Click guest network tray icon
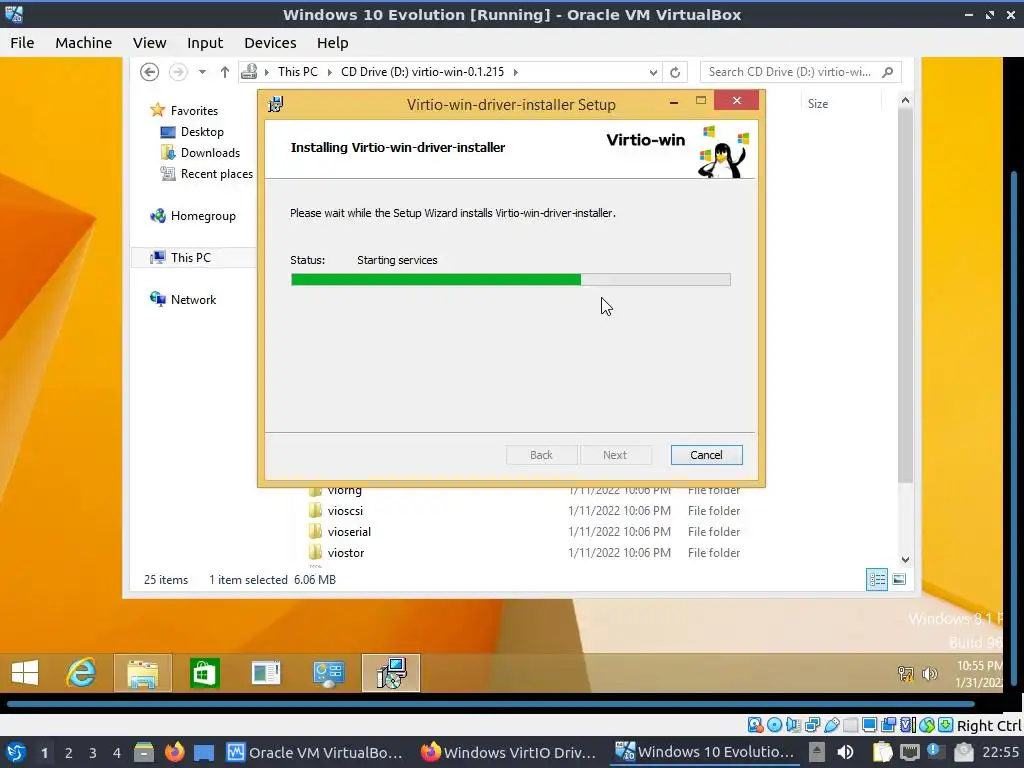The height and width of the screenshot is (768, 1024). tap(905, 673)
